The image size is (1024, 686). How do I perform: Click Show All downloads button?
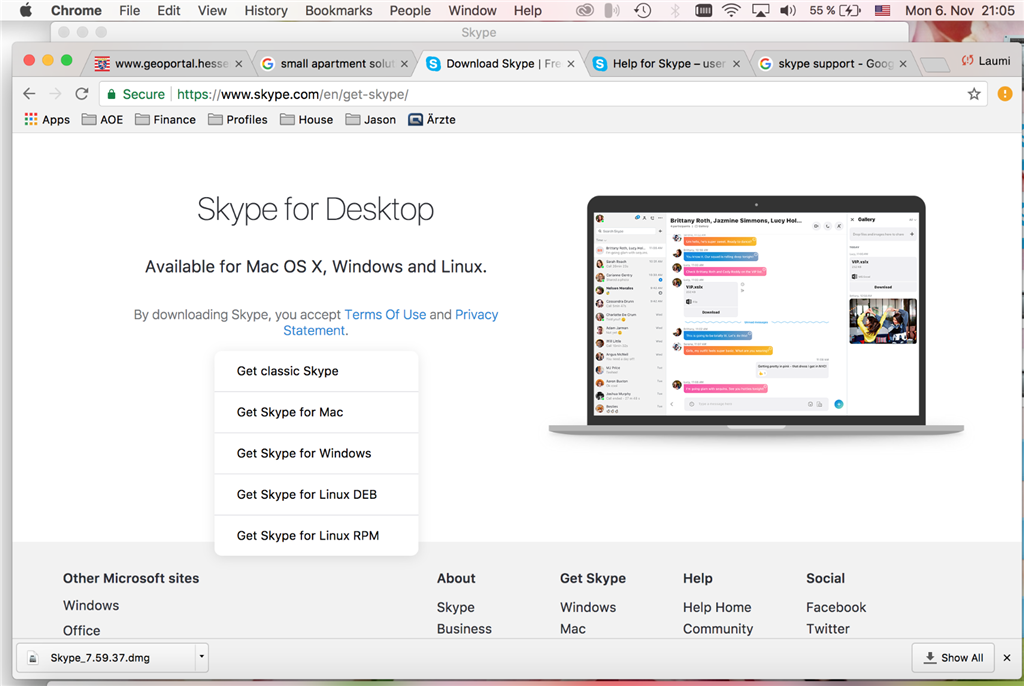953,658
